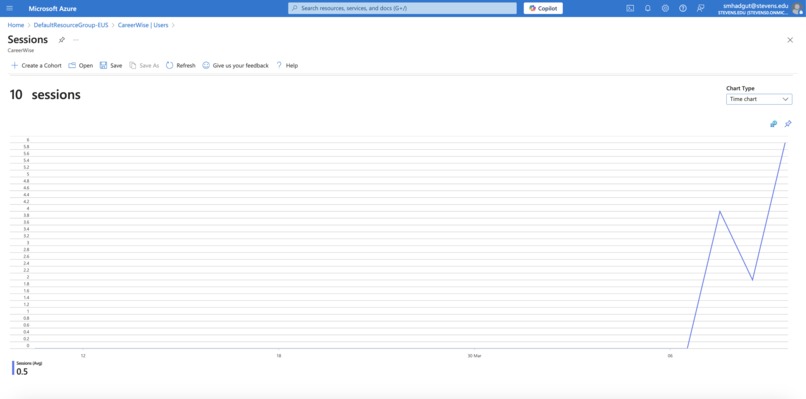Click the Copilot button
The image size is (806, 399).
(x=543, y=8)
